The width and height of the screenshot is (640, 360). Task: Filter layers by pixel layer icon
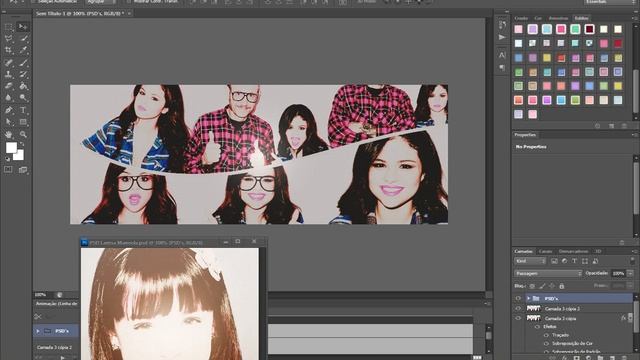(554, 261)
